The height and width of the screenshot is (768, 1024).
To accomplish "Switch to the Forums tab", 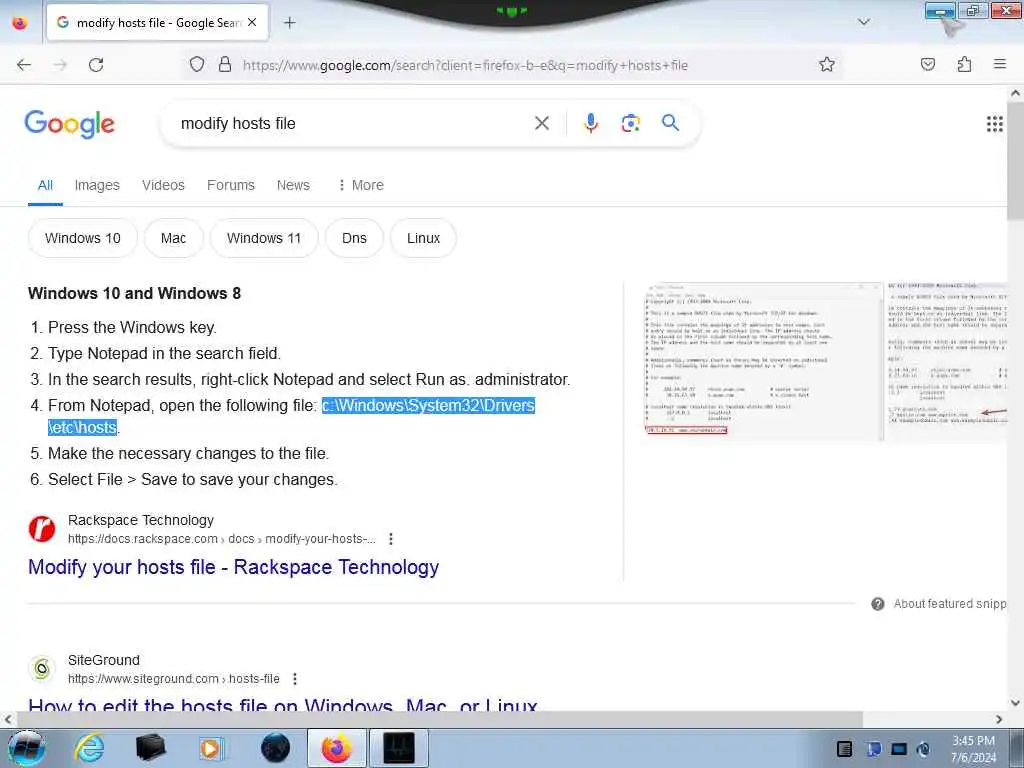I will pos(231,185).
